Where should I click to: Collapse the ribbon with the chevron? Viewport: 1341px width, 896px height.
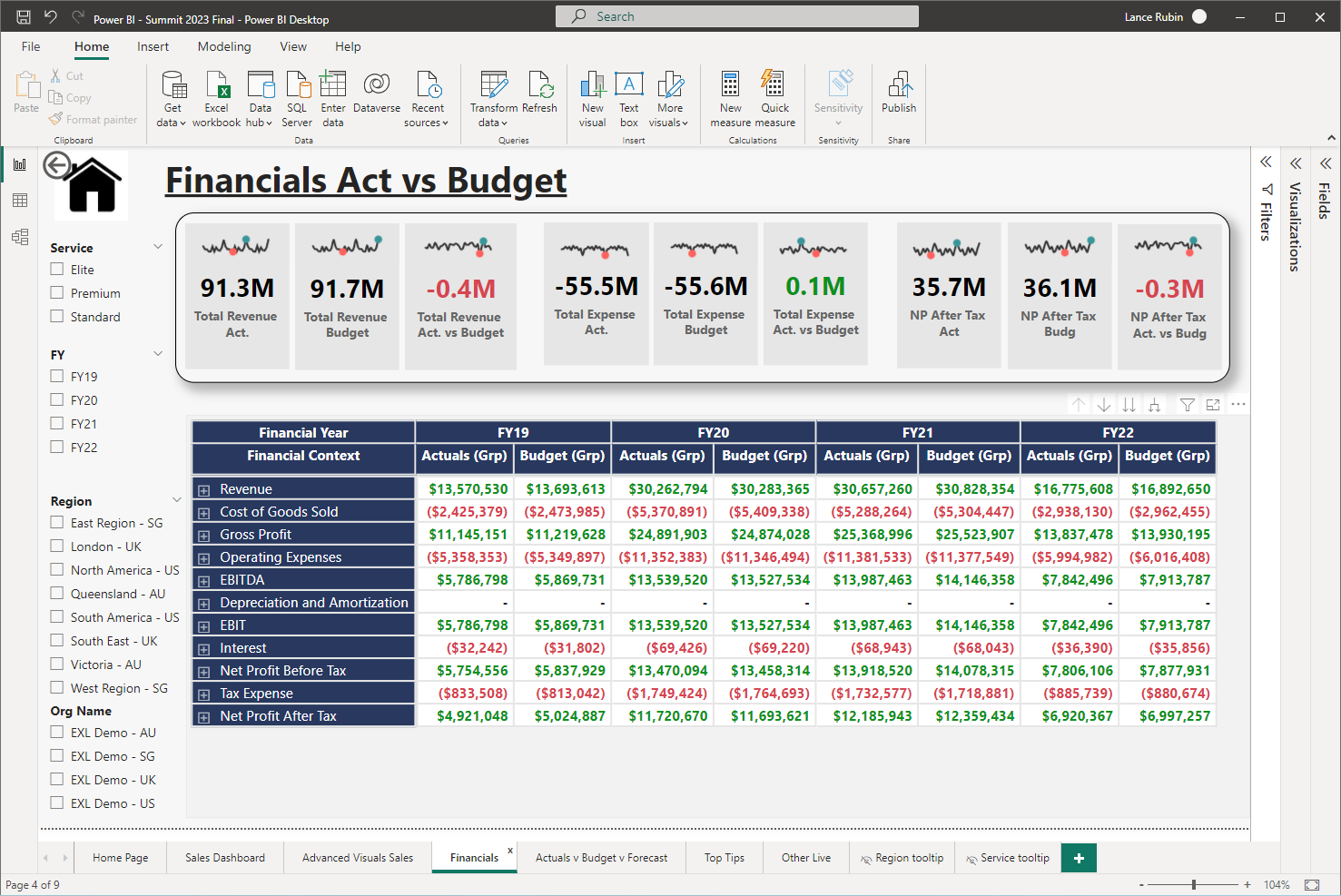[x=1331, y=138]
